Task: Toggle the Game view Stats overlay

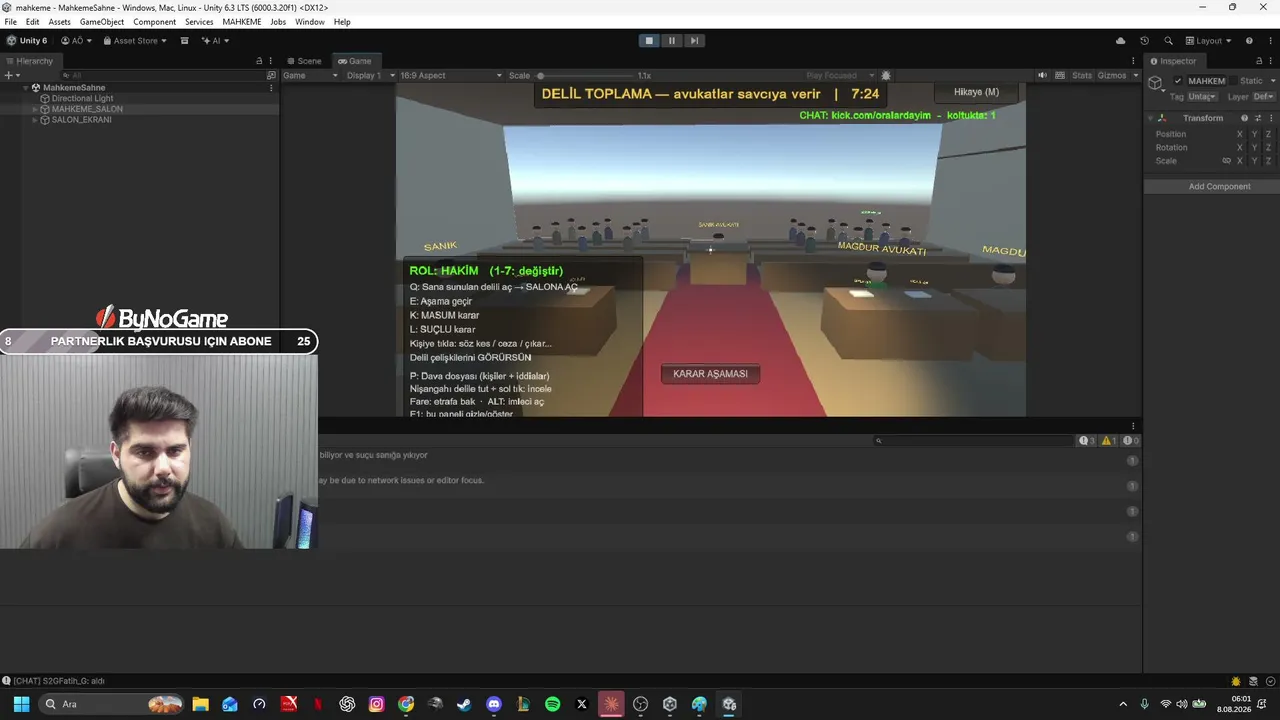Action: click(1082, 75)
